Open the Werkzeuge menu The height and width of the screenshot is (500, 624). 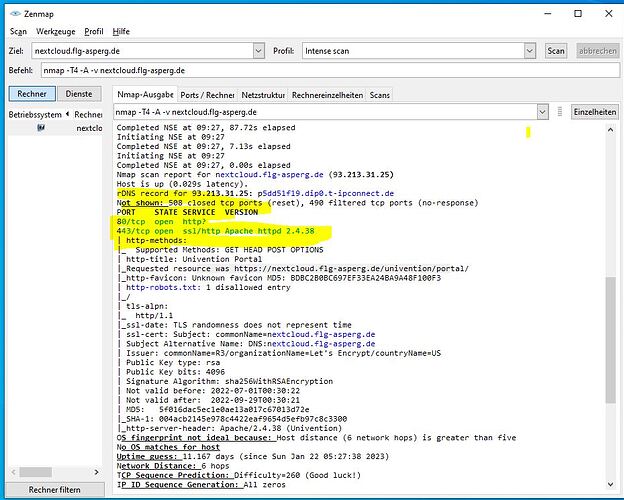(55, 31)
